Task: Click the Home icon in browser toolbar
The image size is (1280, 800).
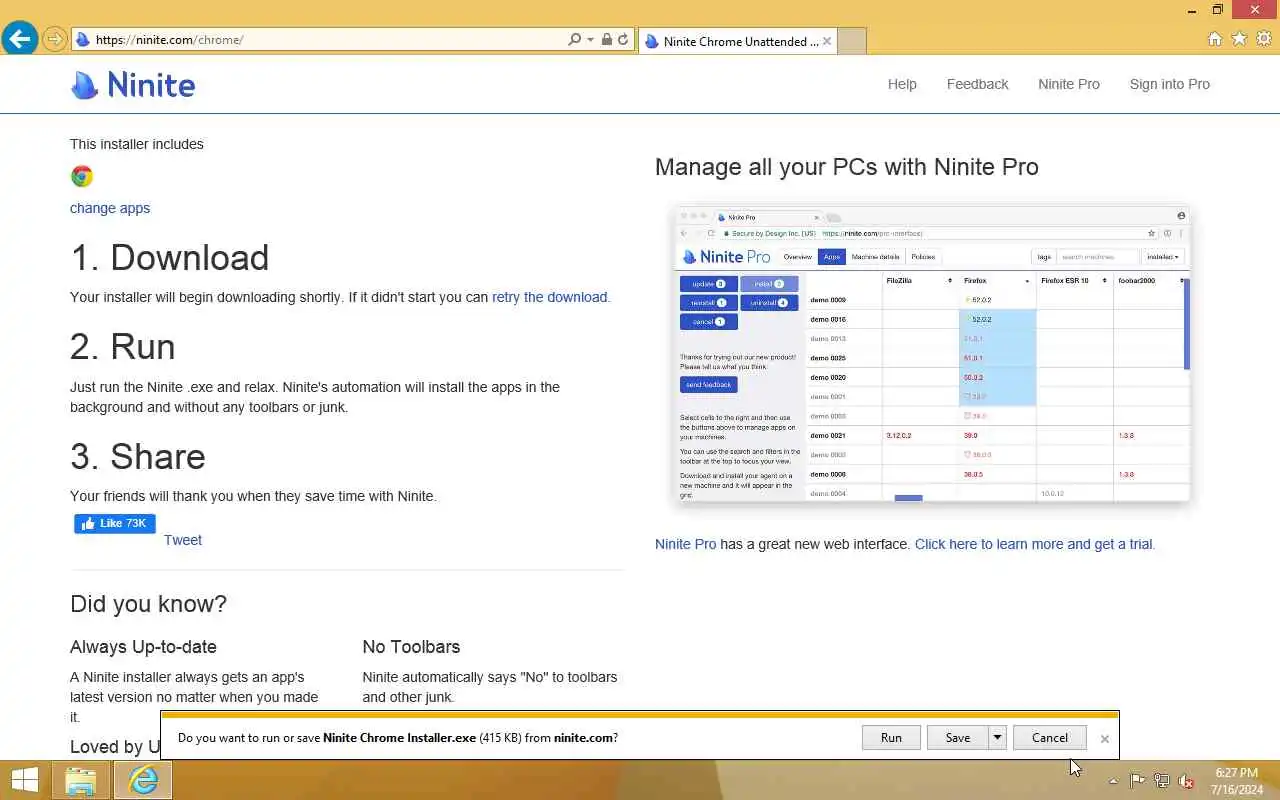Action: point(1214,39)
